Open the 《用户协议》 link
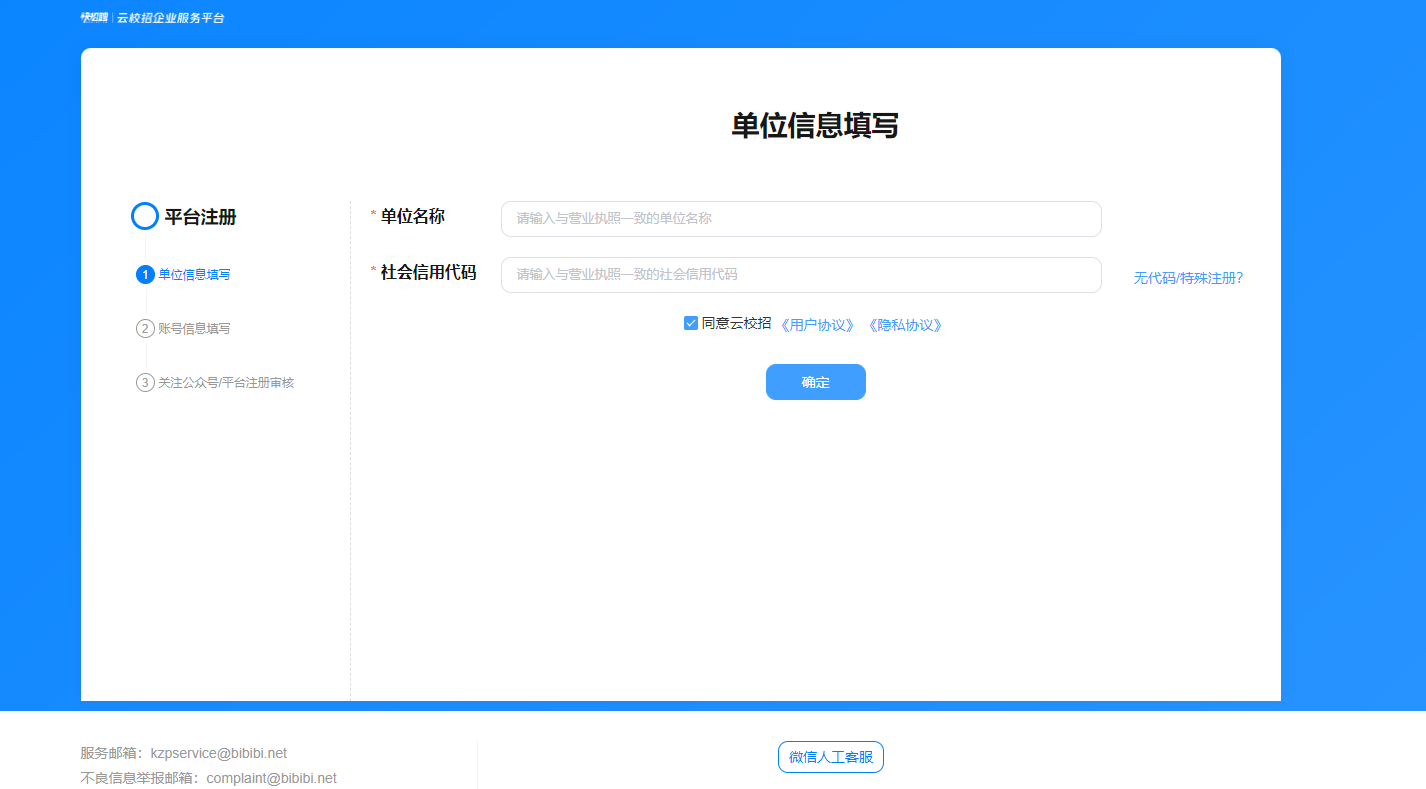The width and height of the screenshot is (1426, 789). (x=818, y=325)
